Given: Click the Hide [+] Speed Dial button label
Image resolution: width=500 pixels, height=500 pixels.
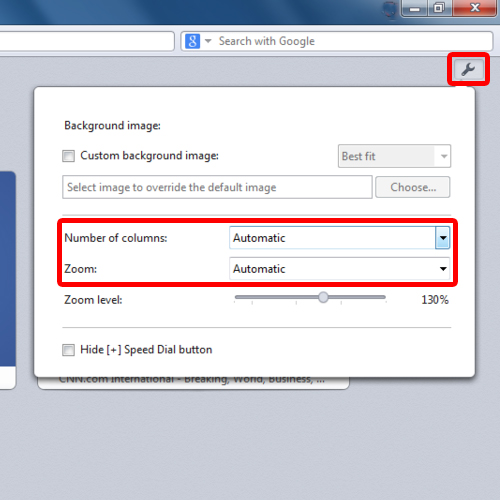Looking at the screenshot, I should [x=146, y=350].
